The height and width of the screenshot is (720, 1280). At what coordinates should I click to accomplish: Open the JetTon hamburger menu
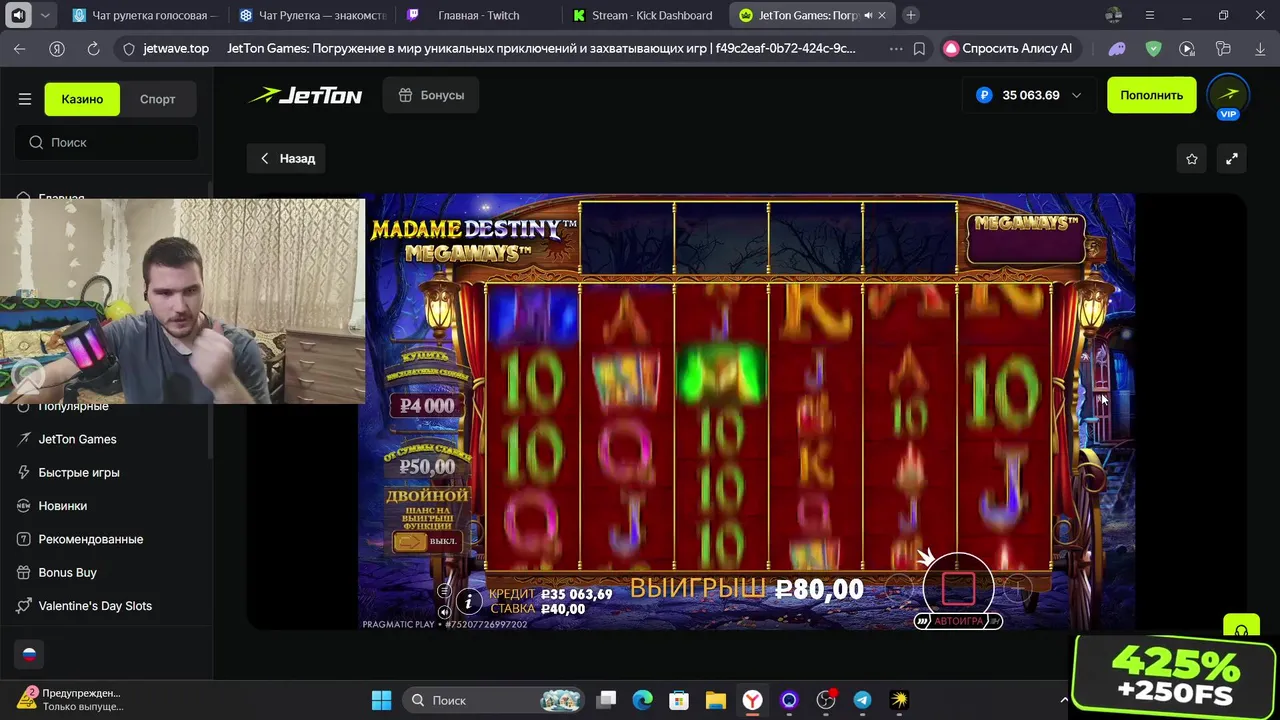click(25, 99)
